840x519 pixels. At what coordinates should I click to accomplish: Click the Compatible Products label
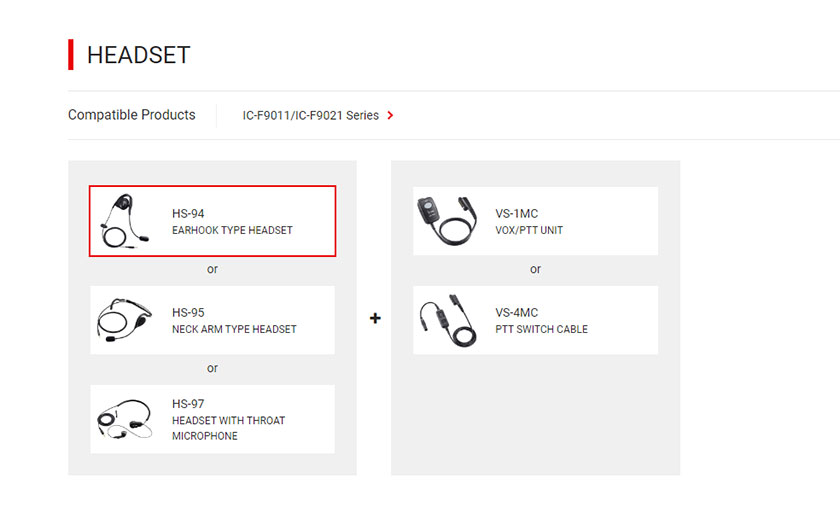pos(132,115)
